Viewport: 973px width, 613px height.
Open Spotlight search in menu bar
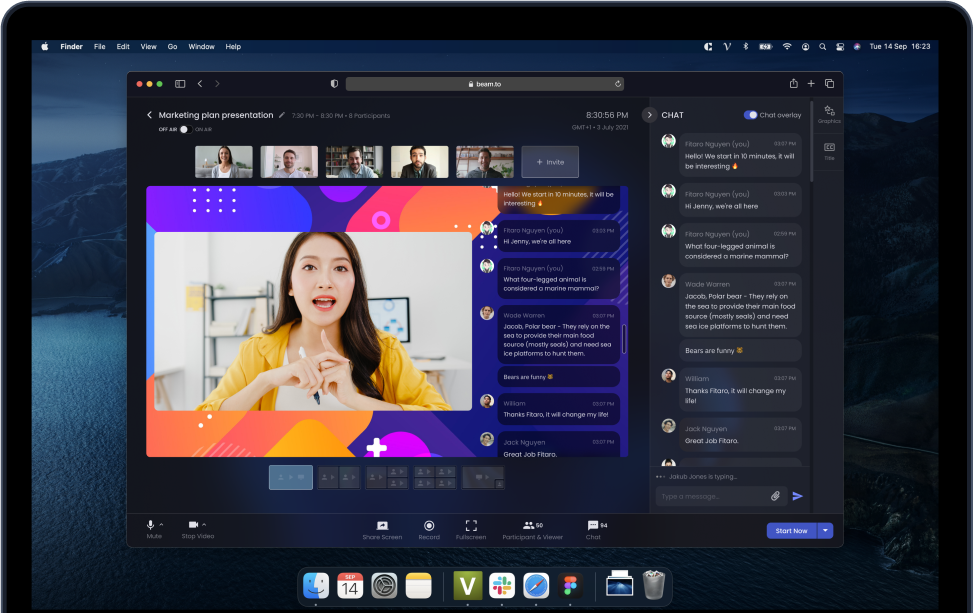click(823, 47)
